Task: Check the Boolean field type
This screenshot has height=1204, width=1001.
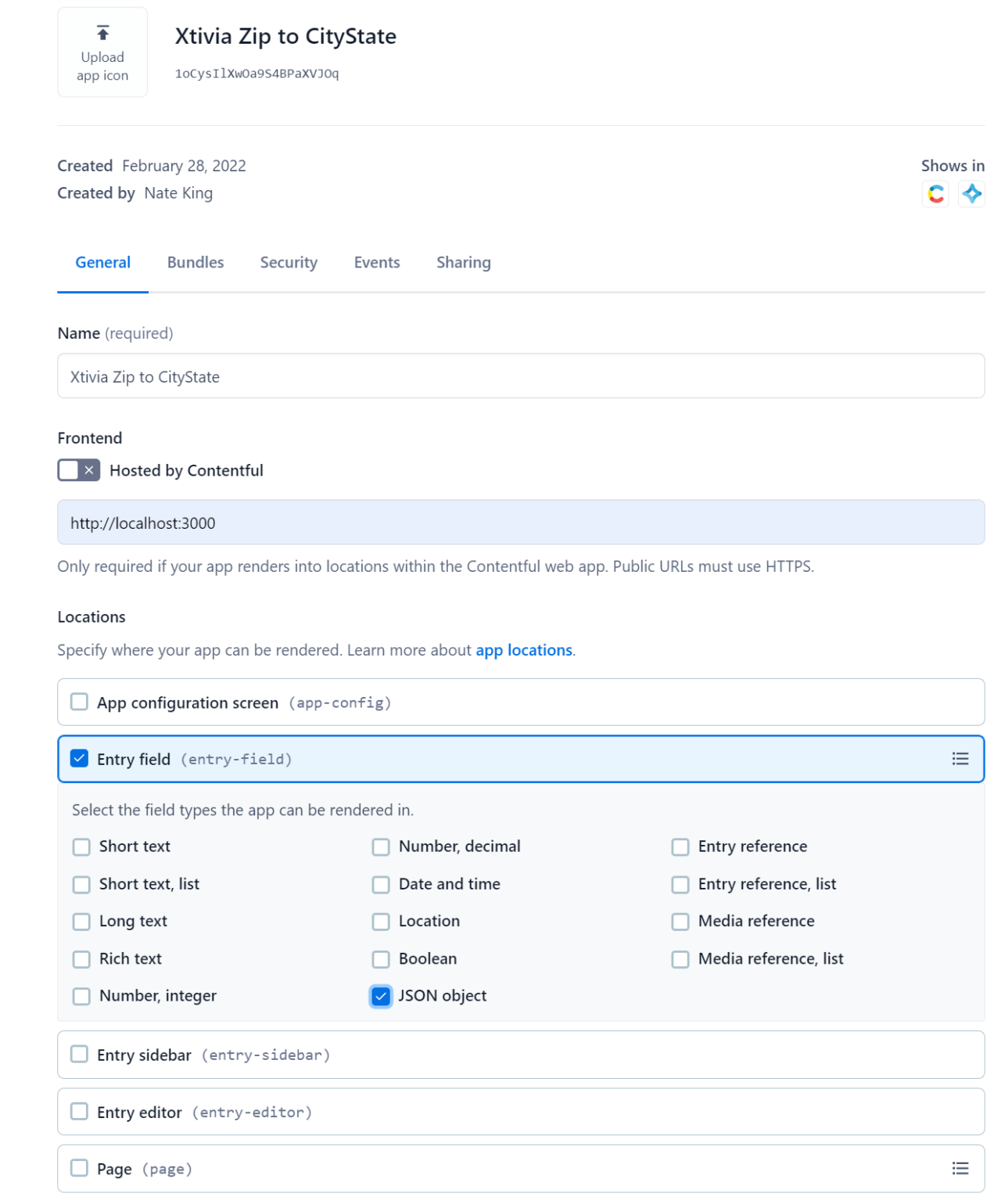Action: (x=381, y=958)
